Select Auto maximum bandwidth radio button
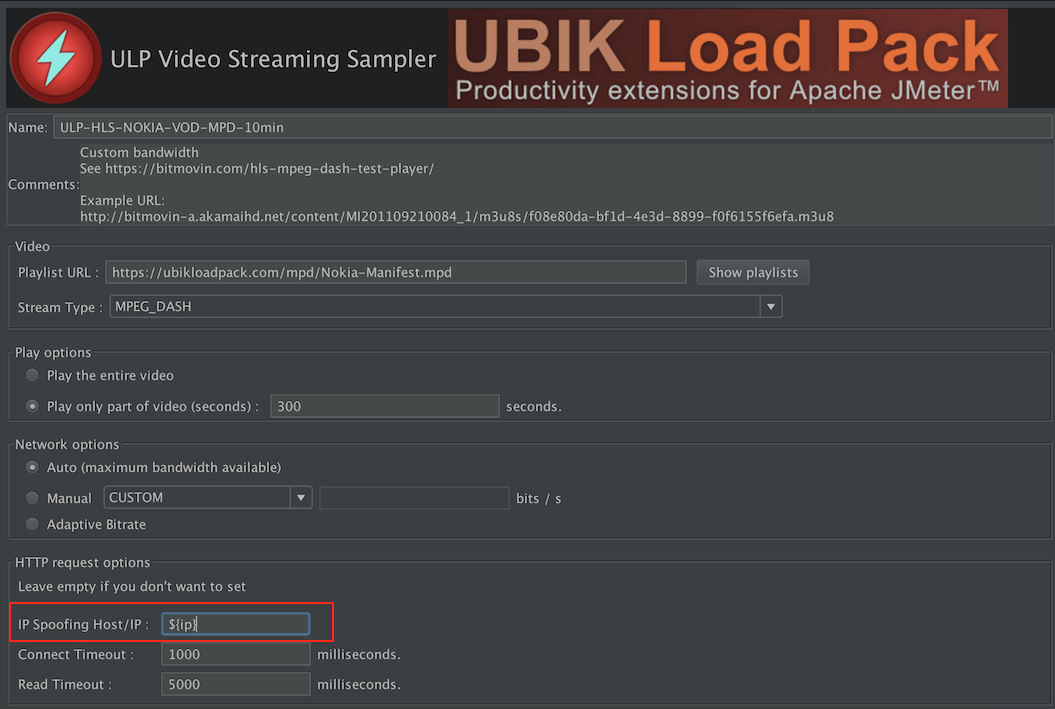Image resolution: width=1055 pixels, height=709 pixels. tap(33, 467)
